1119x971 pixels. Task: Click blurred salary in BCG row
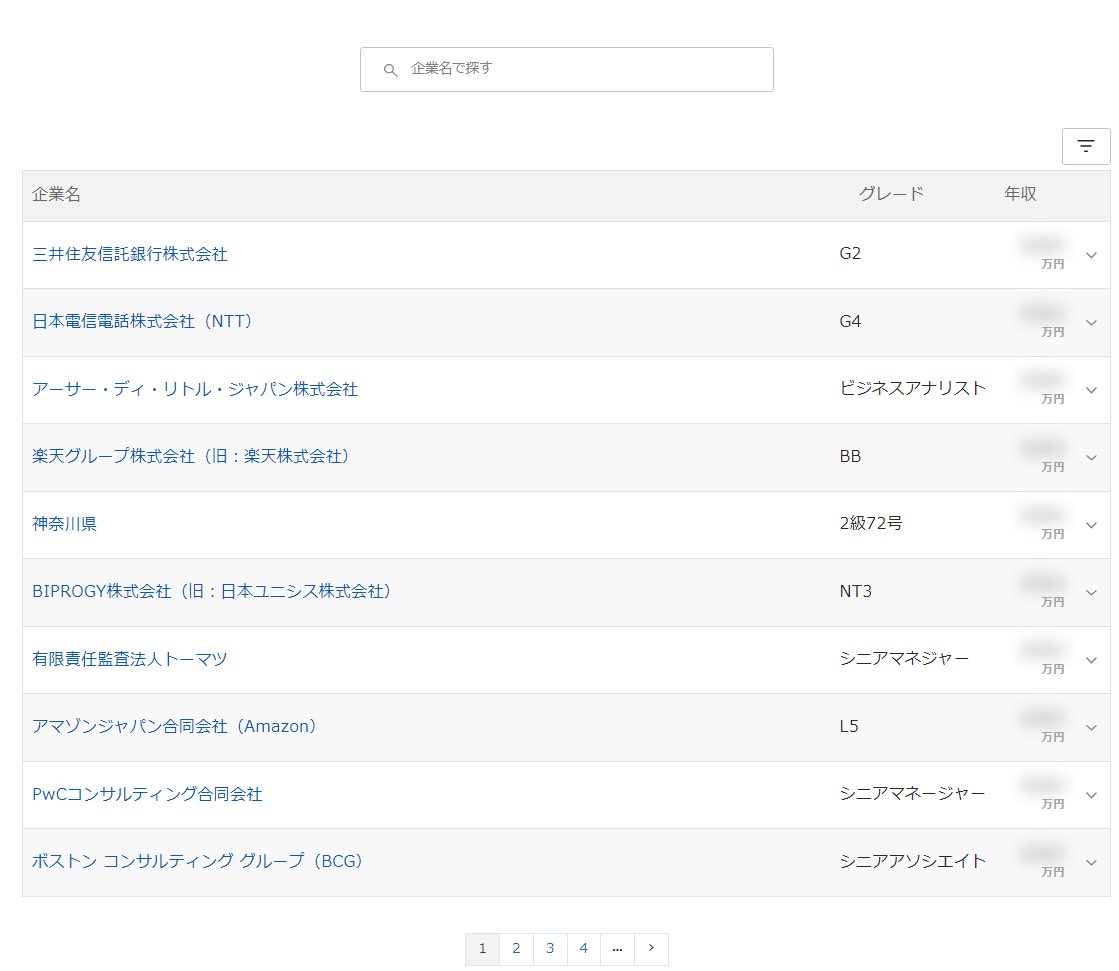point(1042,853)
